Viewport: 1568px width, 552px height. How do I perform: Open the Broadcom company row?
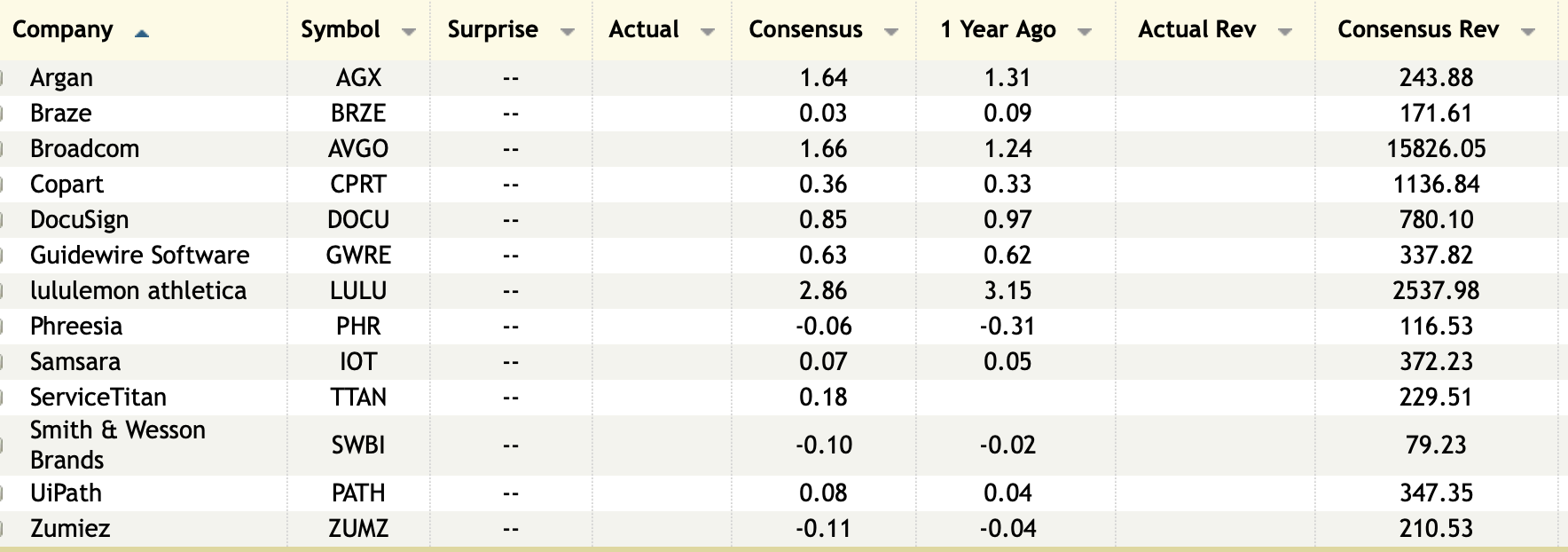84,148
